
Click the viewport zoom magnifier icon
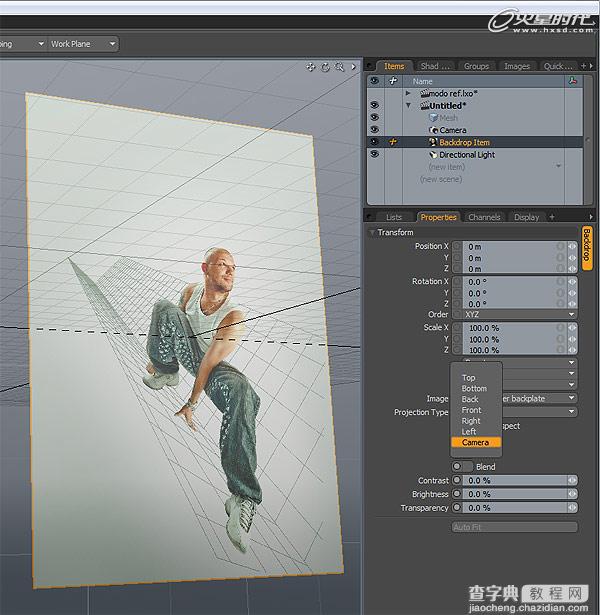(x=339, y=67)
